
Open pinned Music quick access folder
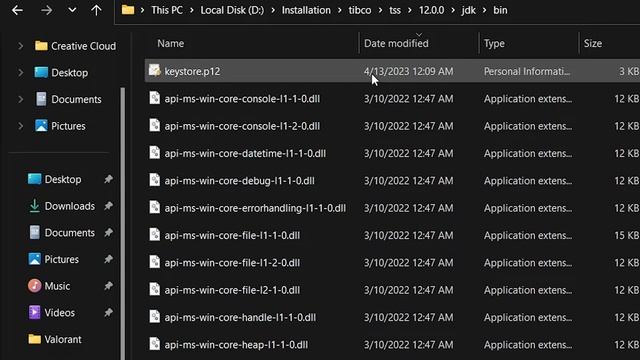pyautogui.click(x=57, y=286)
